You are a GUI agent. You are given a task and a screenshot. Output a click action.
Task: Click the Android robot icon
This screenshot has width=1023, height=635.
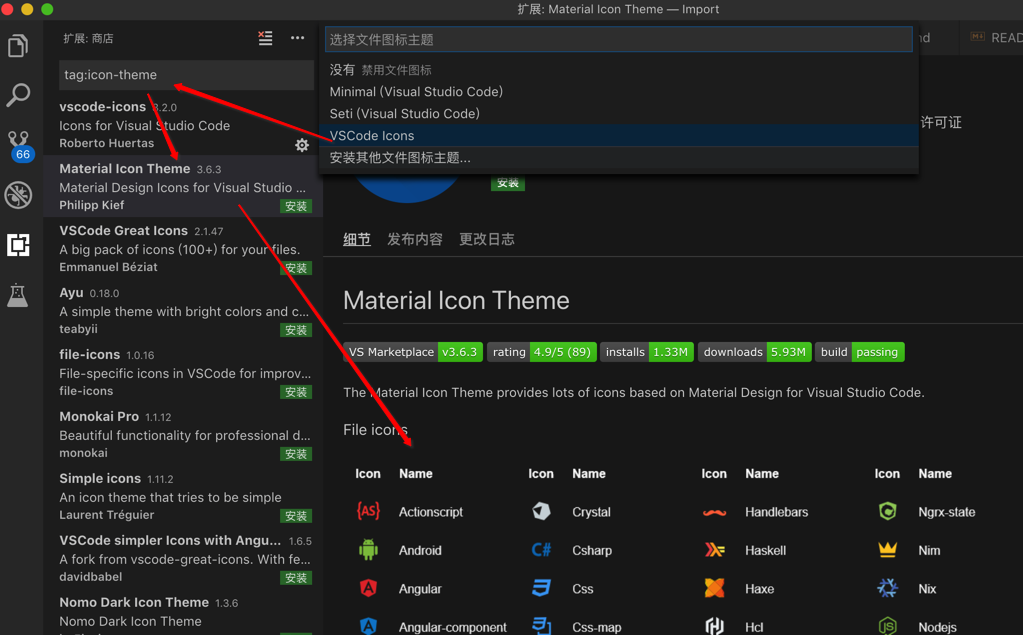(369, 550)
